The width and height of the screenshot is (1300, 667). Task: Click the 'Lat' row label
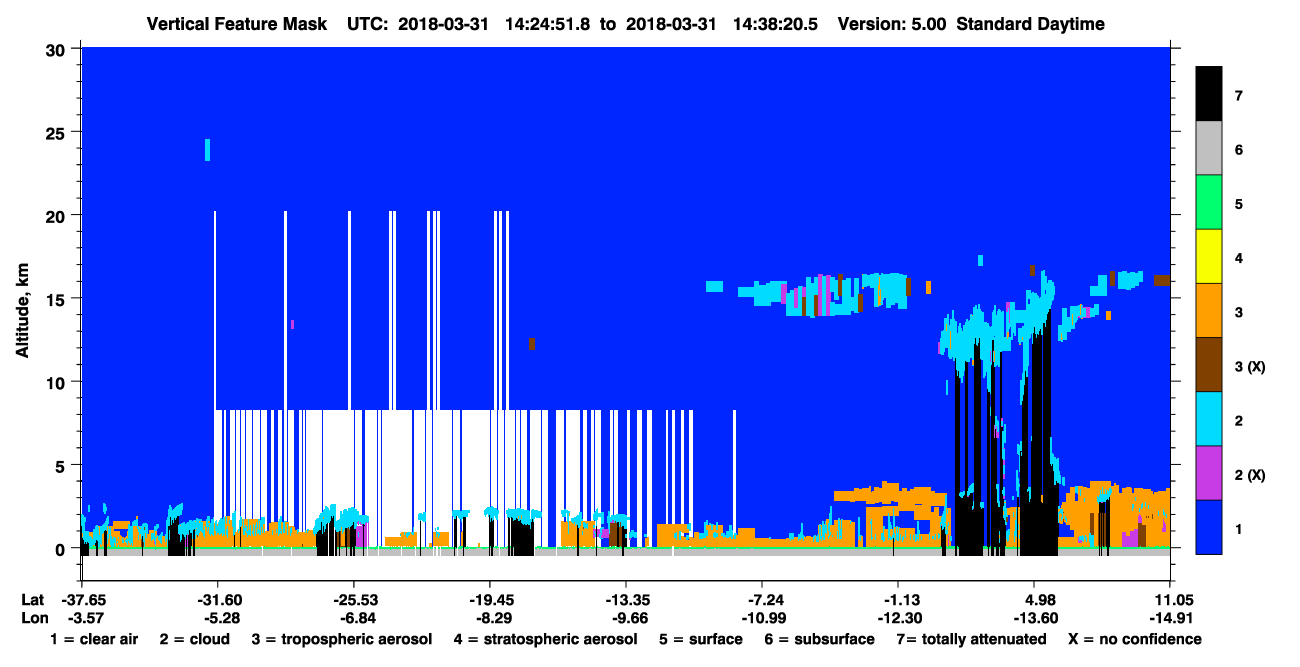[32, 600]
